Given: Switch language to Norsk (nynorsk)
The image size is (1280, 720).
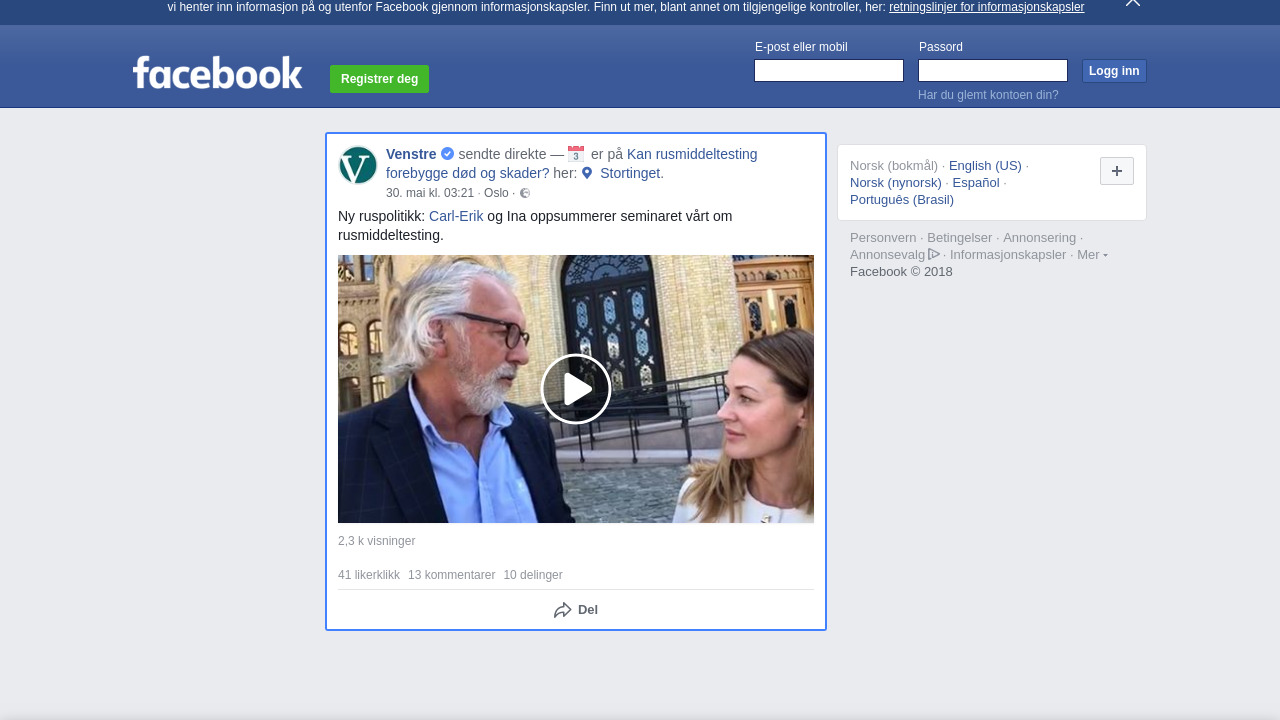Looking at the screenshot, I should pos(896,183).
